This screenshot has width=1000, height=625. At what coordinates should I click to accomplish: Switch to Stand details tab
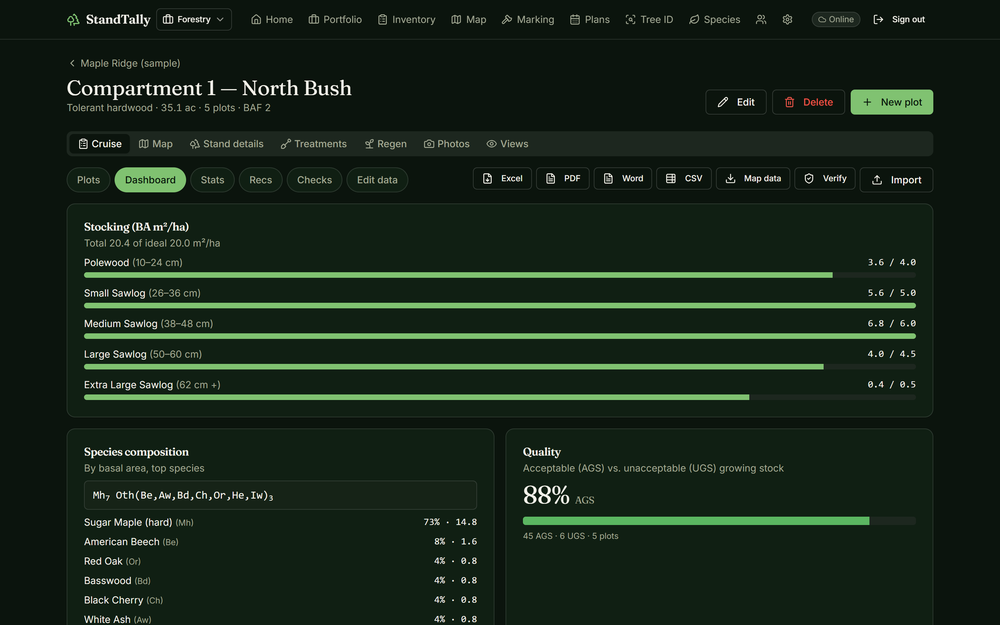pos(226,144)
